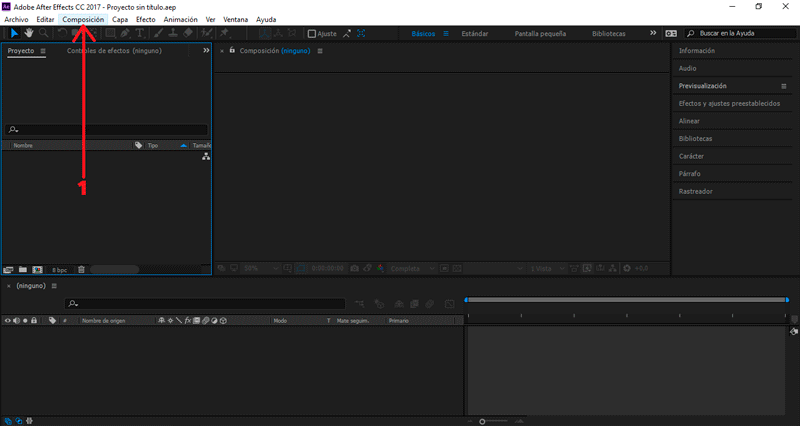Select the Rotation tool

[62, 33]
